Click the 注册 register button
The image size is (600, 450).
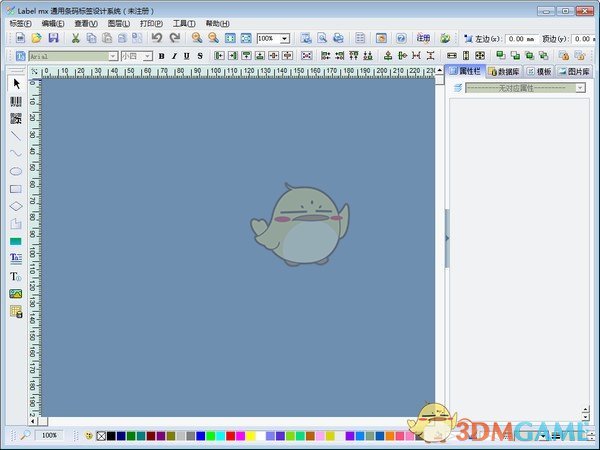pos(423,38)
